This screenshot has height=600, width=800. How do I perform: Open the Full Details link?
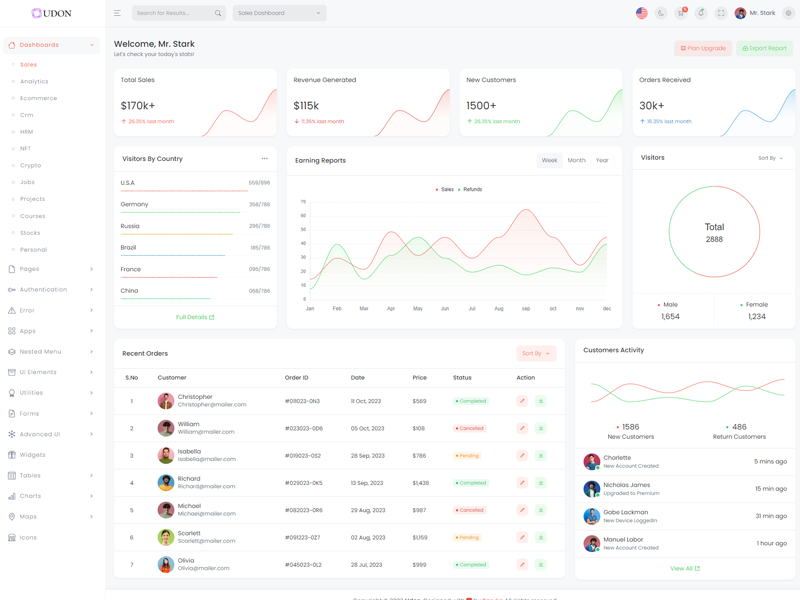point(195,317)
